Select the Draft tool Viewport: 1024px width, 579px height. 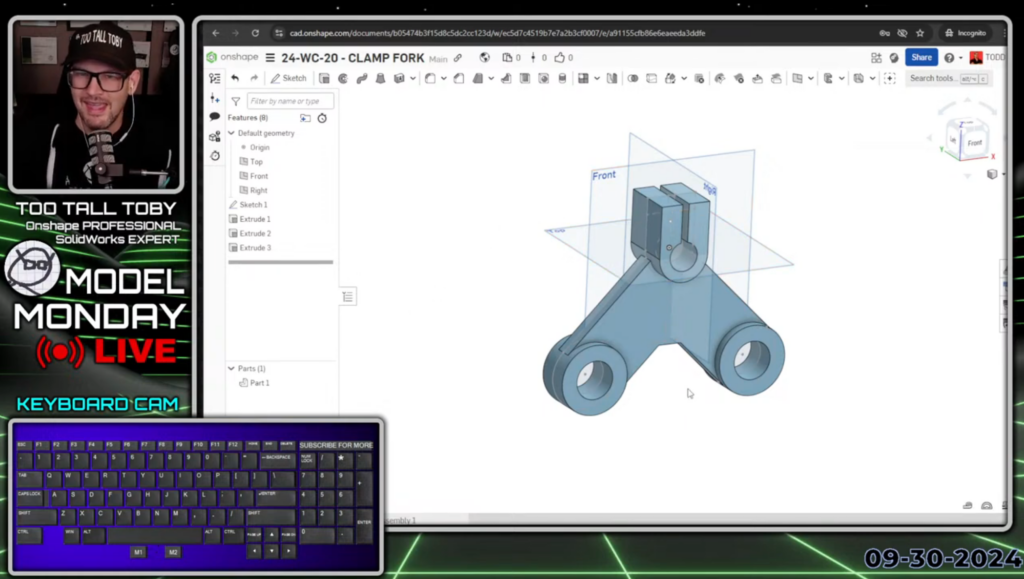(x=477, y=78)
